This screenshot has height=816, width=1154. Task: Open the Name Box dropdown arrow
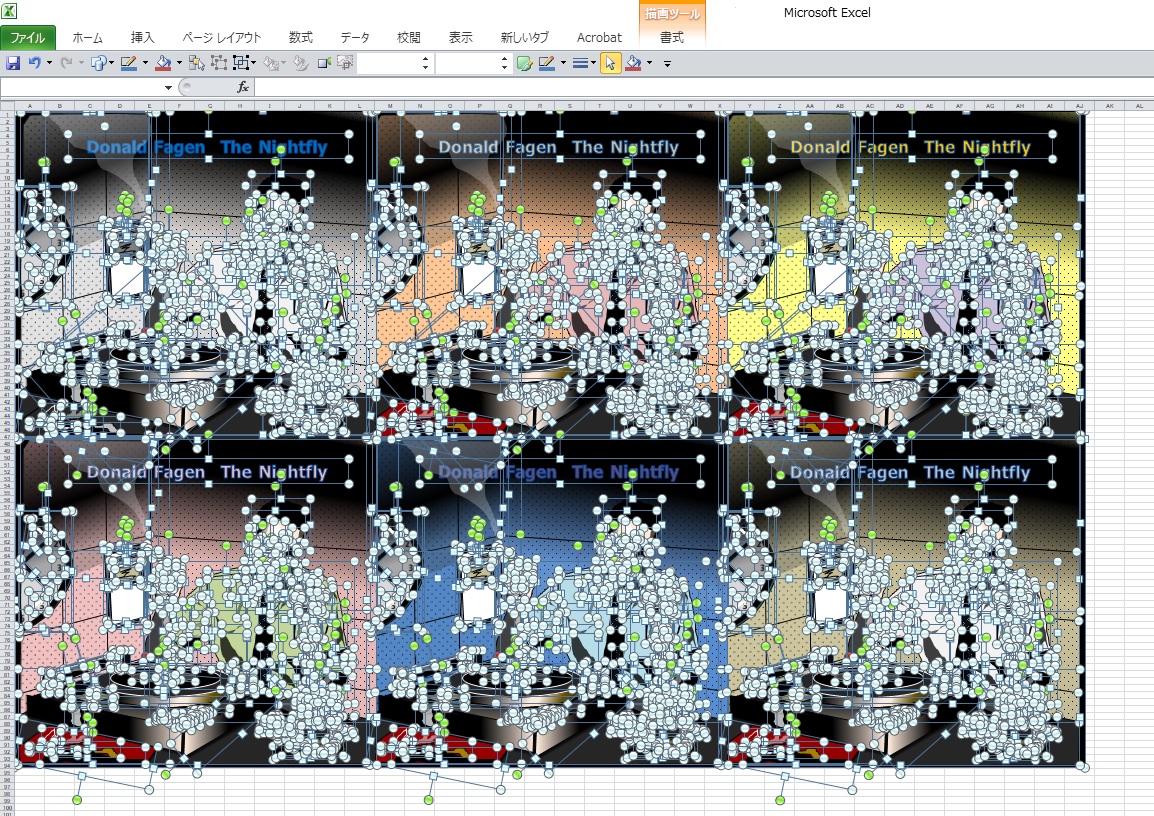point(169,88)
